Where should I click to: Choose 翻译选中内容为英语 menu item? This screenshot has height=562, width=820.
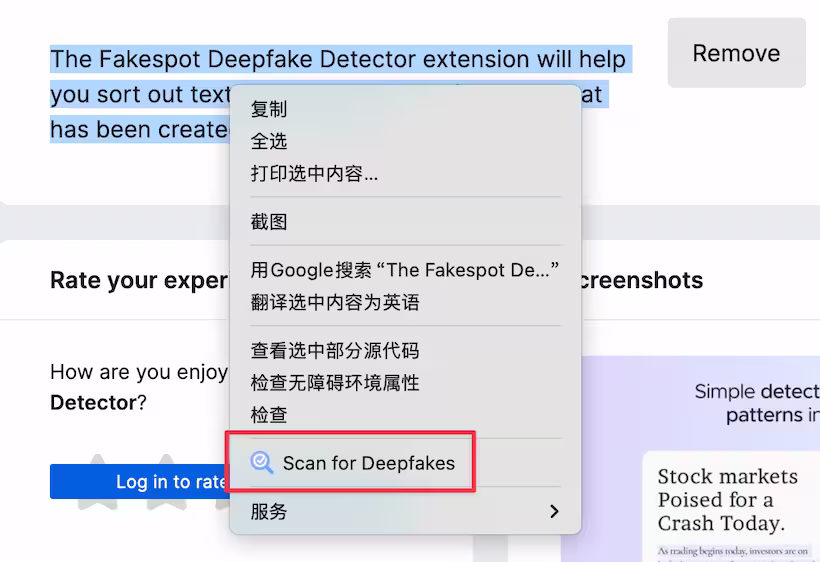[335, 302]
